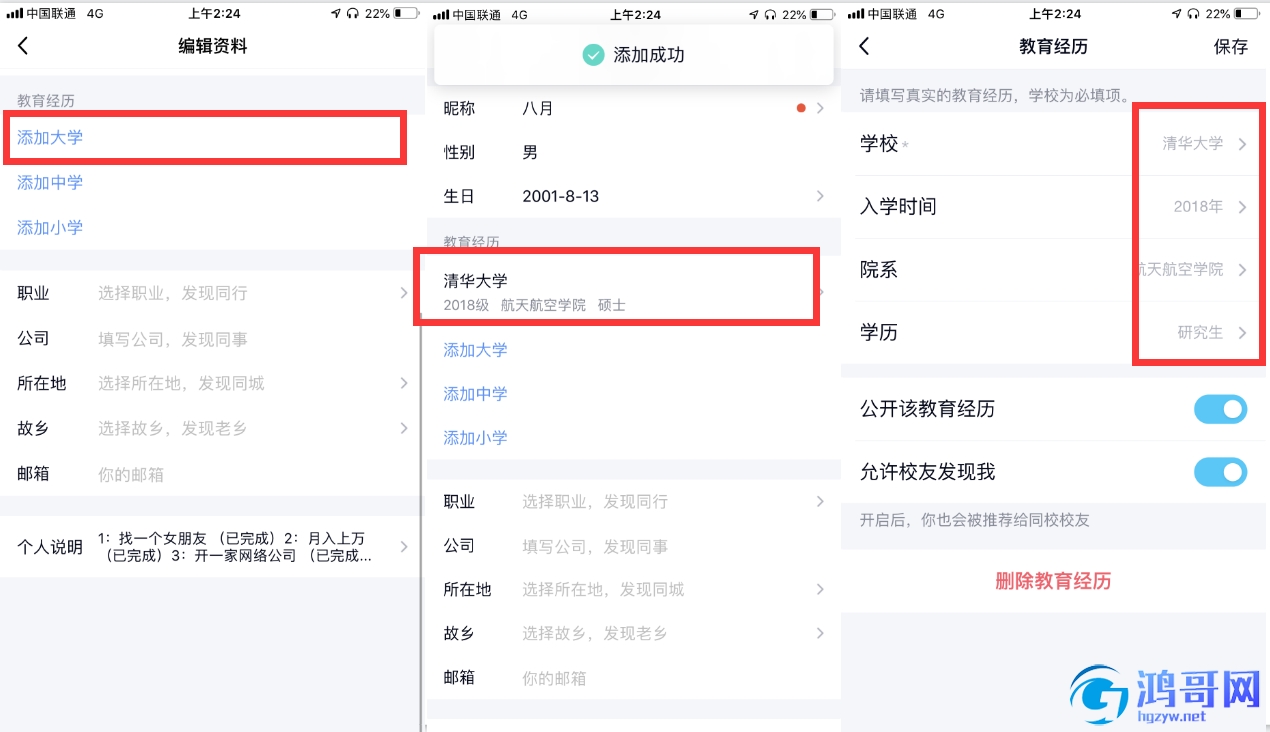Screen dimensions: 1270x732
Task: Tap location arrow icon in left status bar
Action: (x=336, y=14)
